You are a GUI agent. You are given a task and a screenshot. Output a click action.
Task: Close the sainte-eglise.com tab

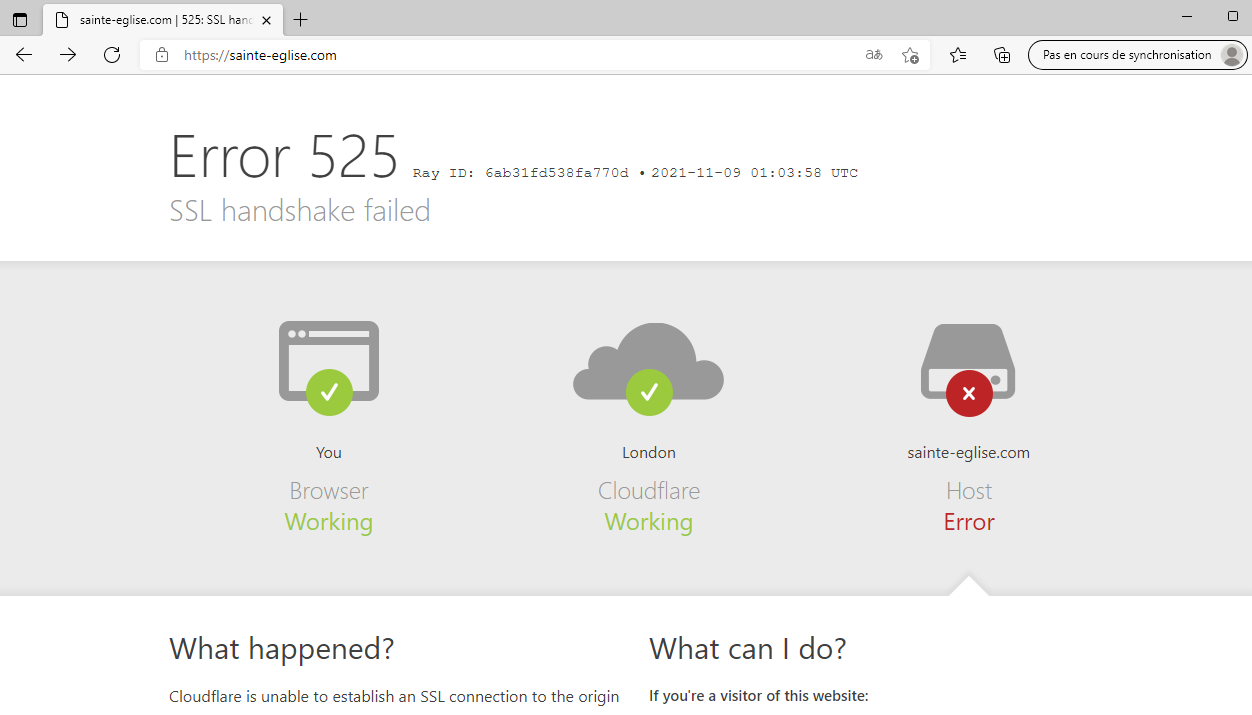266,20
